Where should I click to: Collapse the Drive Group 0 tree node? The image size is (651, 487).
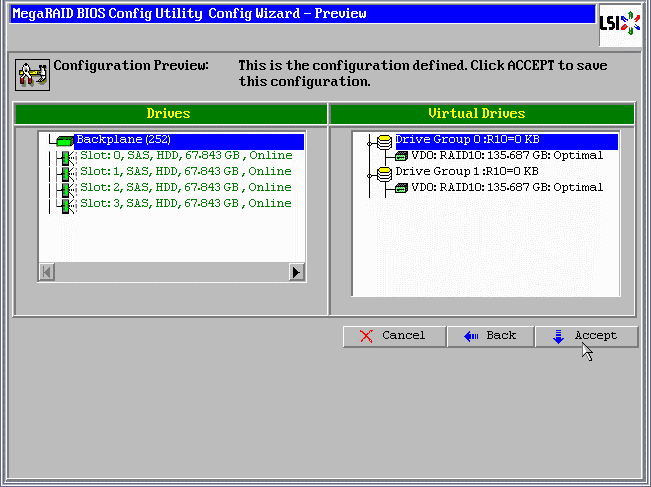click(x=369, y=144)
